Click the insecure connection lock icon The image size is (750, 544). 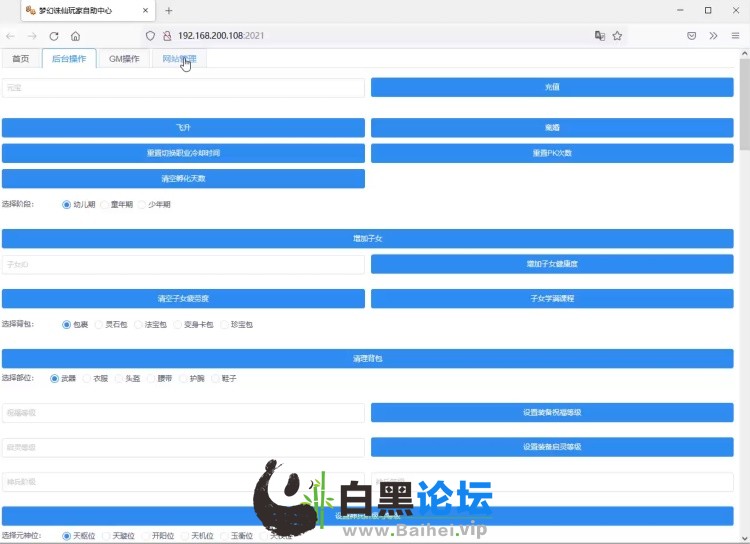167,36
